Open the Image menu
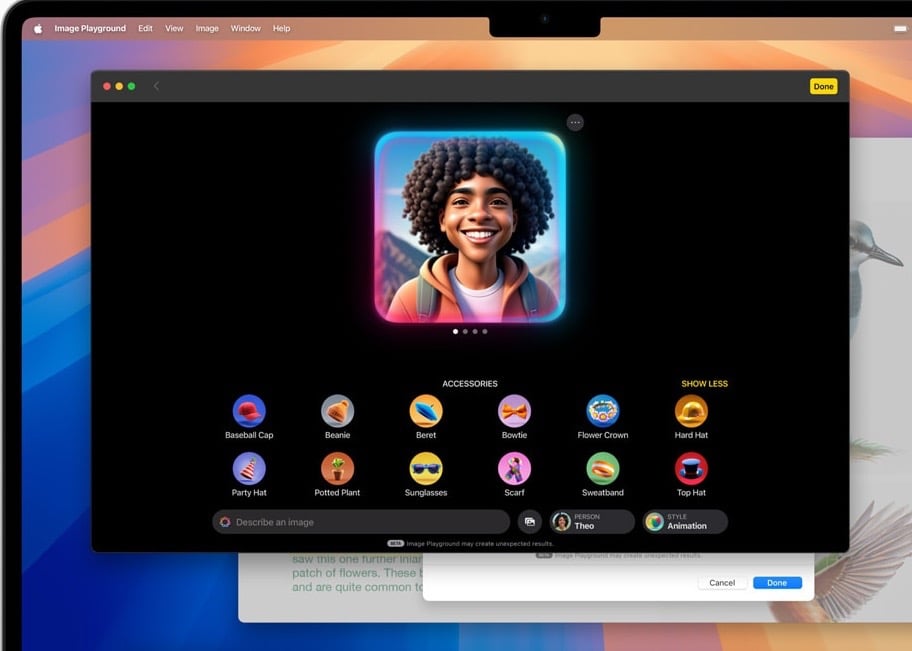 pos(207,28)
